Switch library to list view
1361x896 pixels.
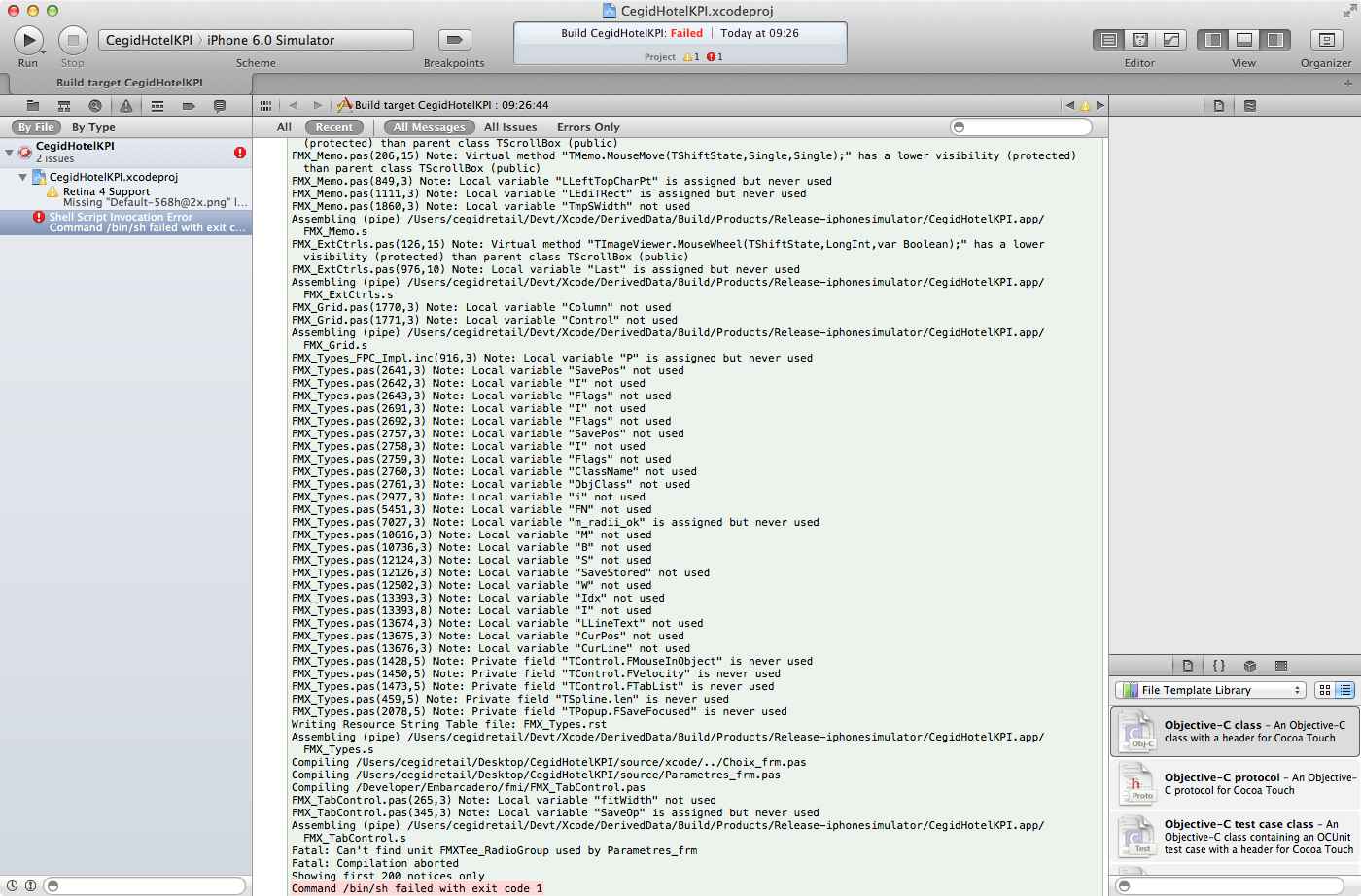pos(1344,690)
